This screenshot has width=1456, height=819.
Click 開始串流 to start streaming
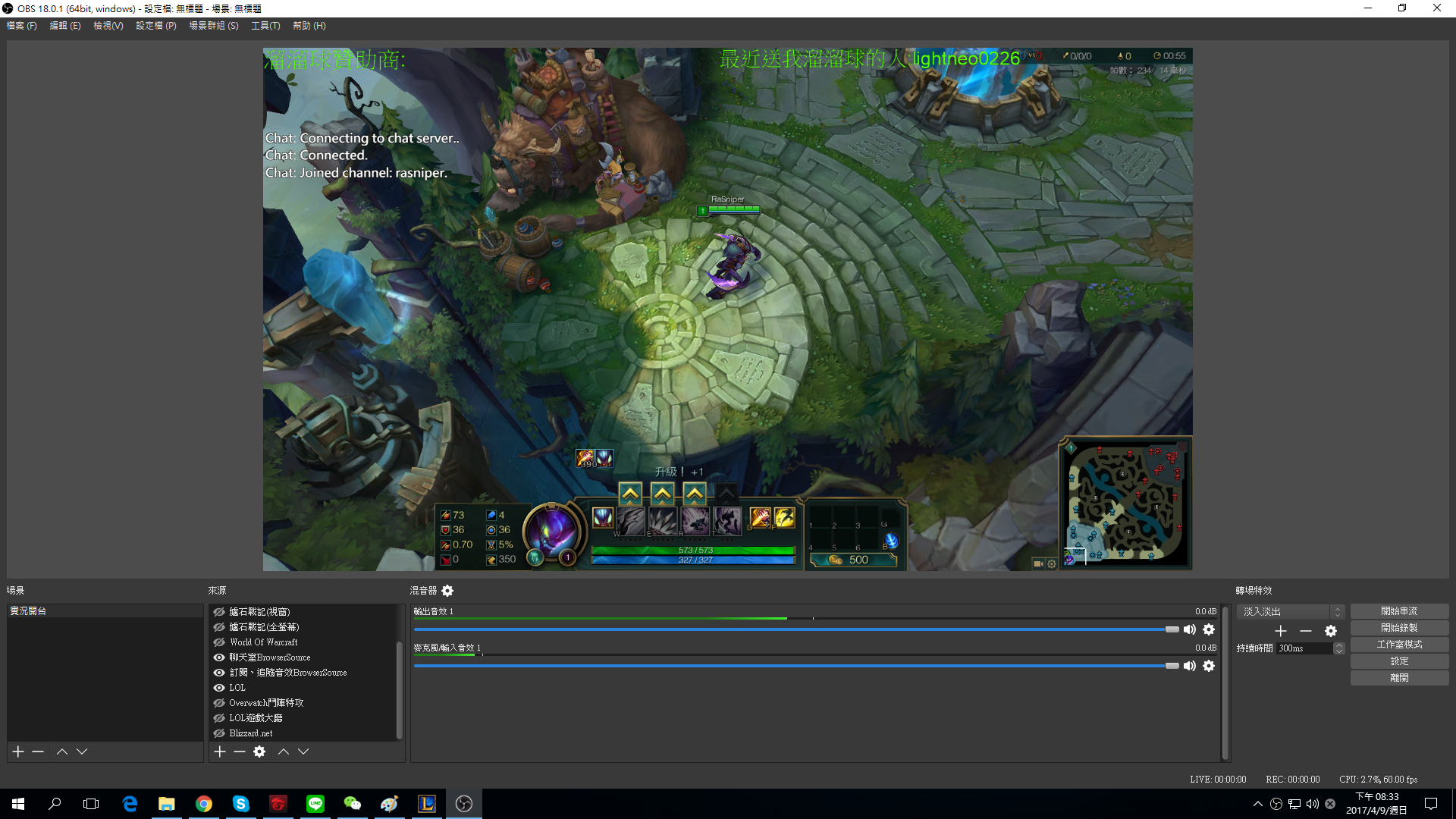point(1399,611)
